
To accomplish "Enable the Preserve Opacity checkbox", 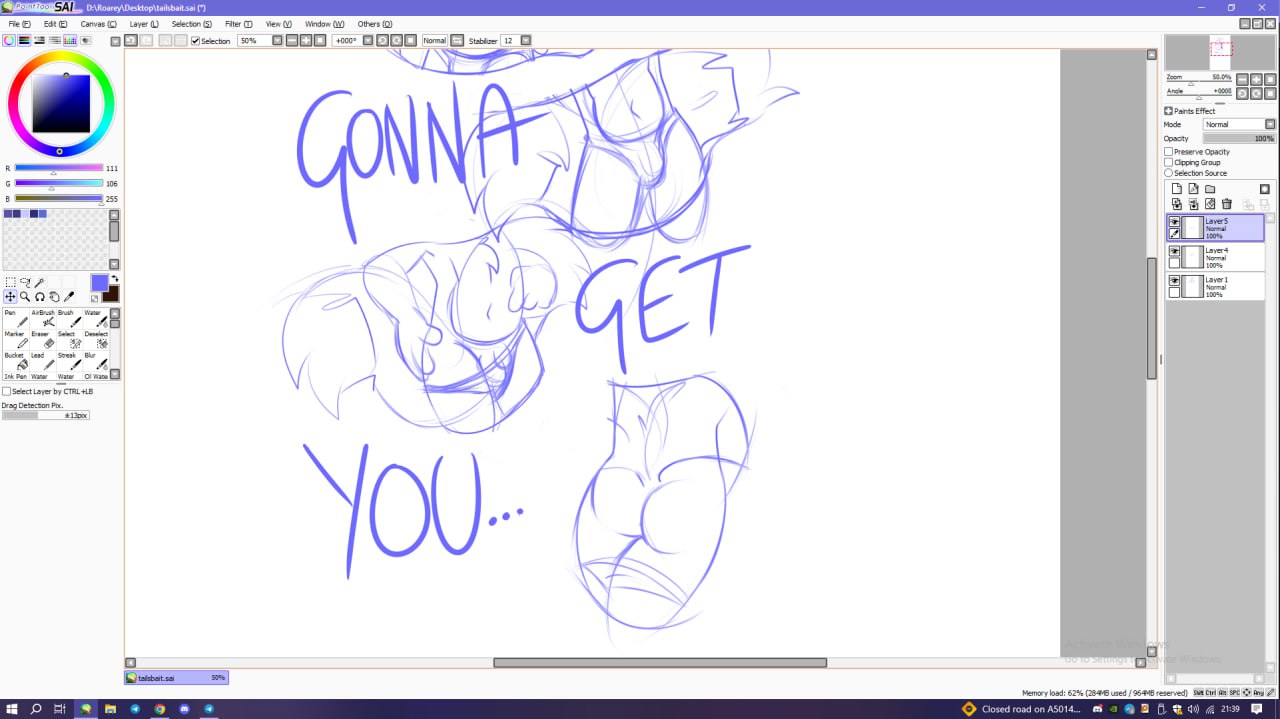I will pyautogui.click(x=1169, y=152).
